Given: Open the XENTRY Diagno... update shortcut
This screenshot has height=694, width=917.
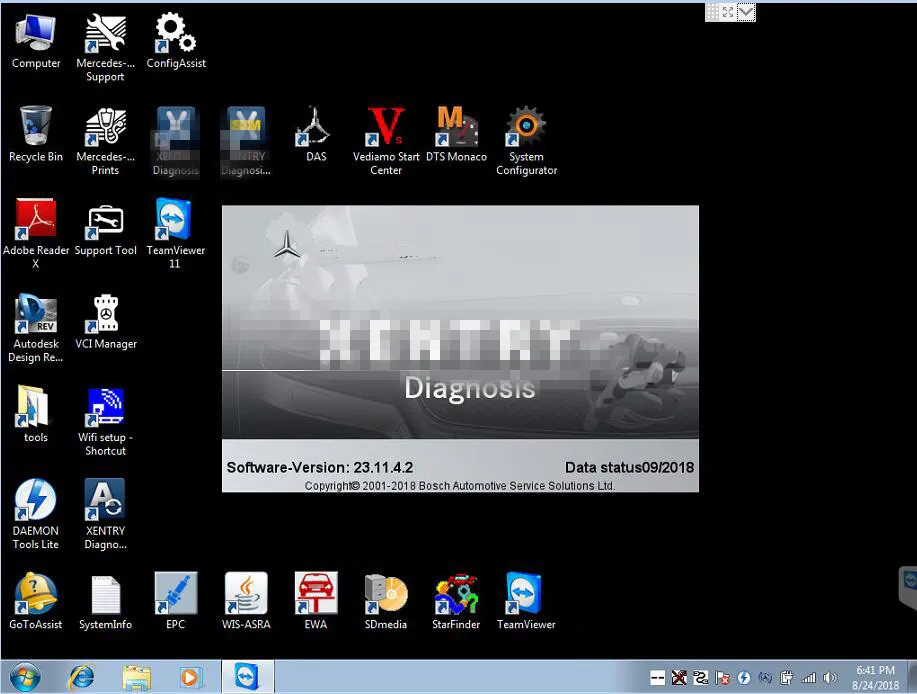Looking at the screenshot, I should click(x=105, y=515).
